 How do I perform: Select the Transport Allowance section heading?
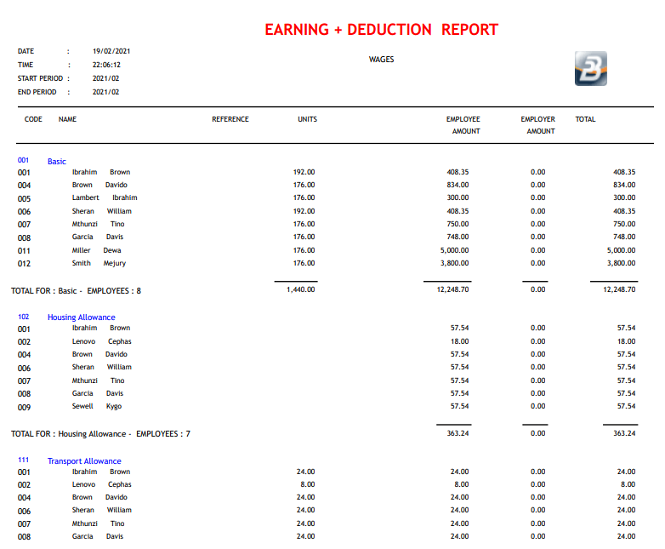coord(84,461)
